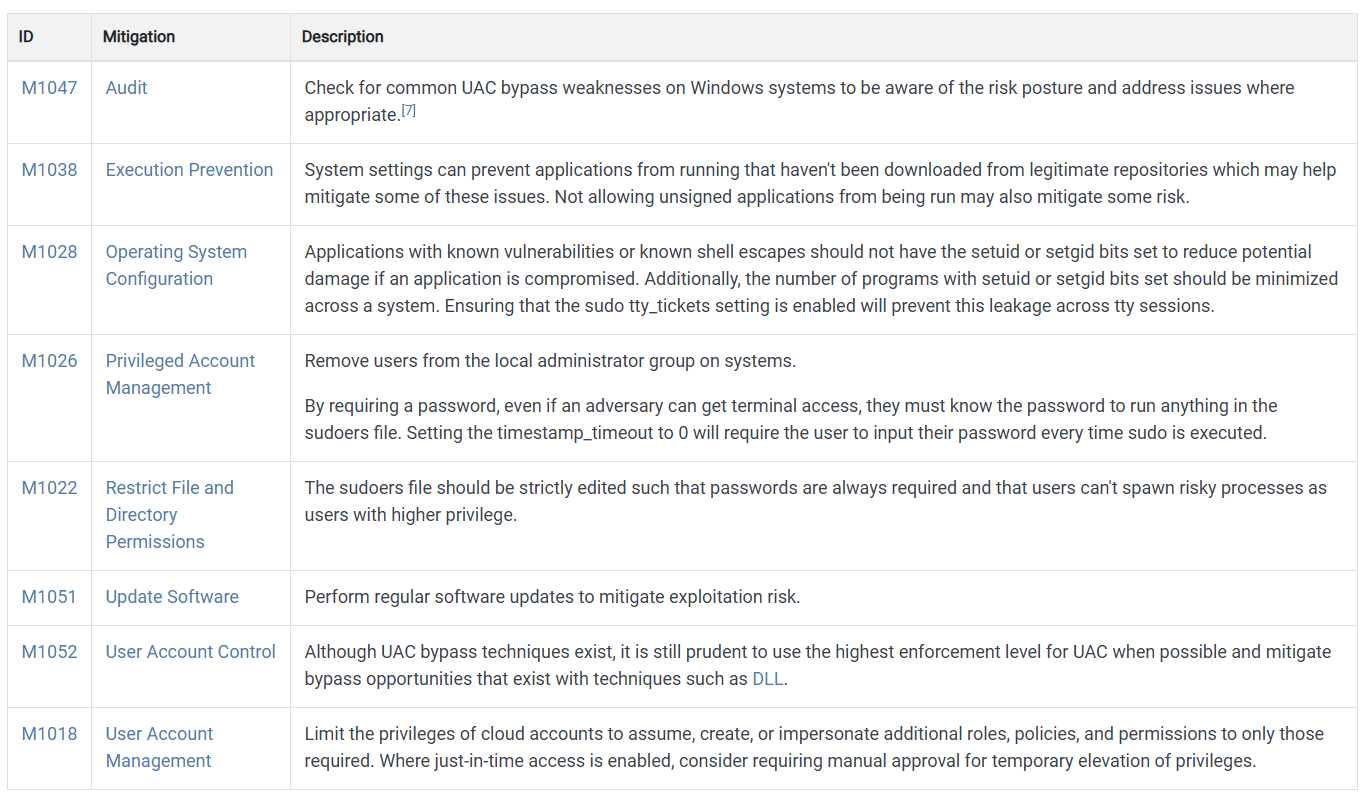Viewport: 1372px width, 795px height.
Task: Click the citation [7] superscript reference
Action: 409,111
